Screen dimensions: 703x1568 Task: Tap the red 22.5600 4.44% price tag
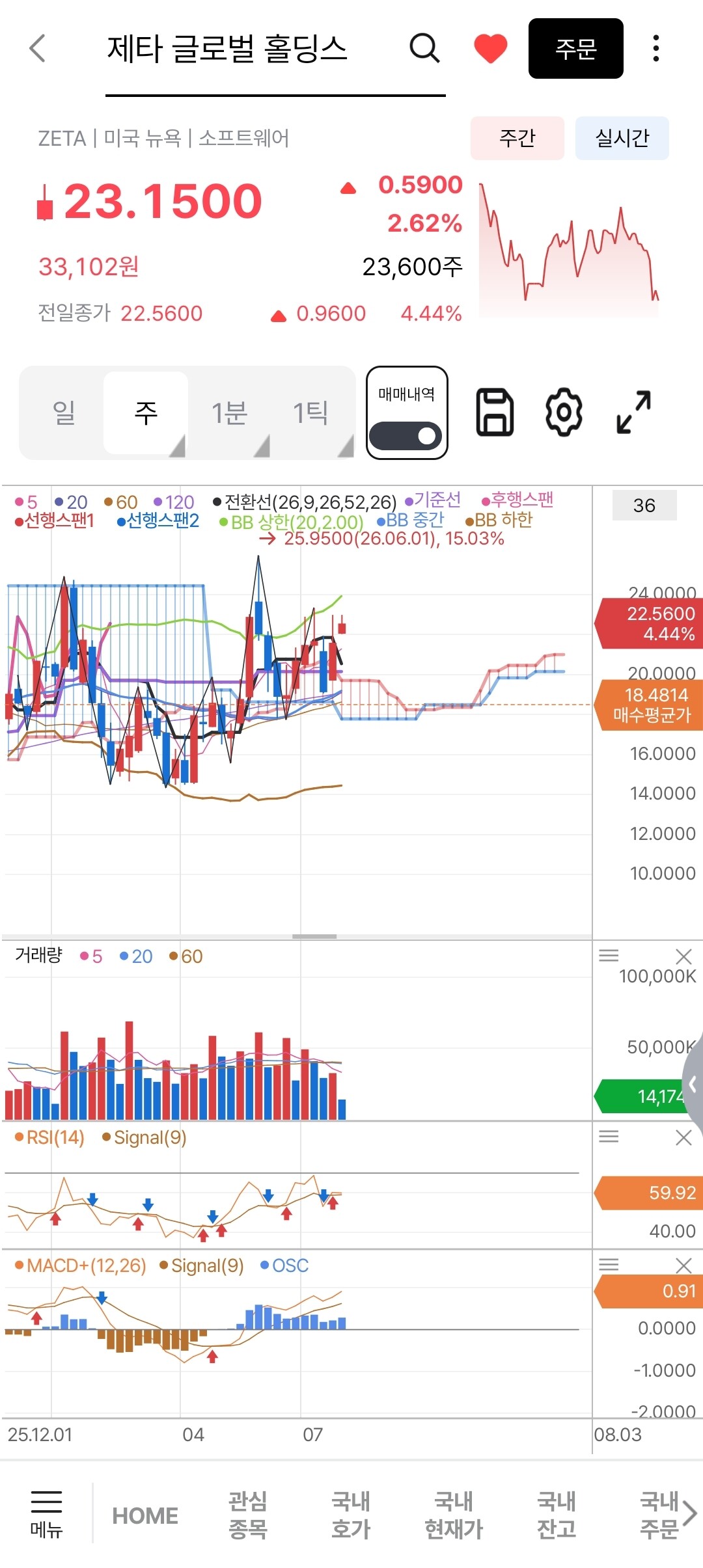(x=649, y=624)
